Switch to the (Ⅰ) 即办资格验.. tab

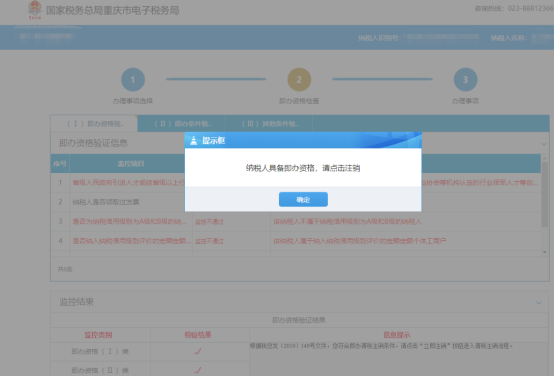click(x=94, y=124)
